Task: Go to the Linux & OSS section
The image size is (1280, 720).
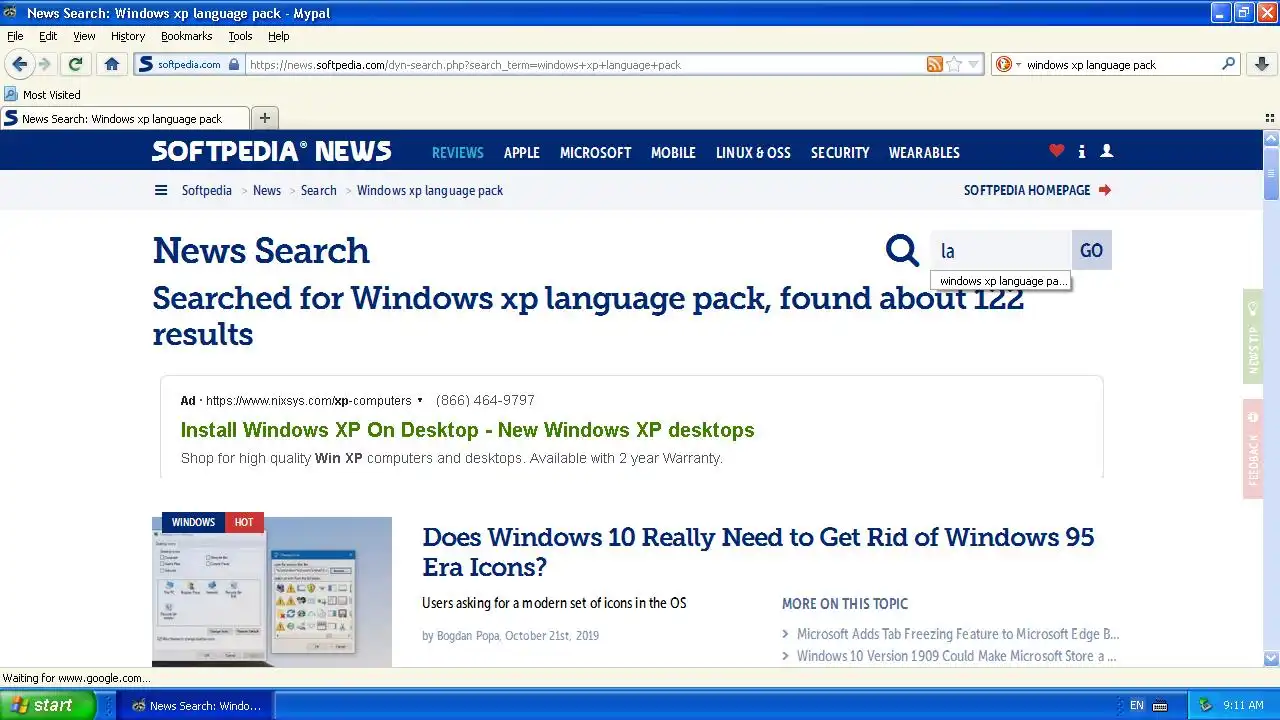Action: point(753,152)
